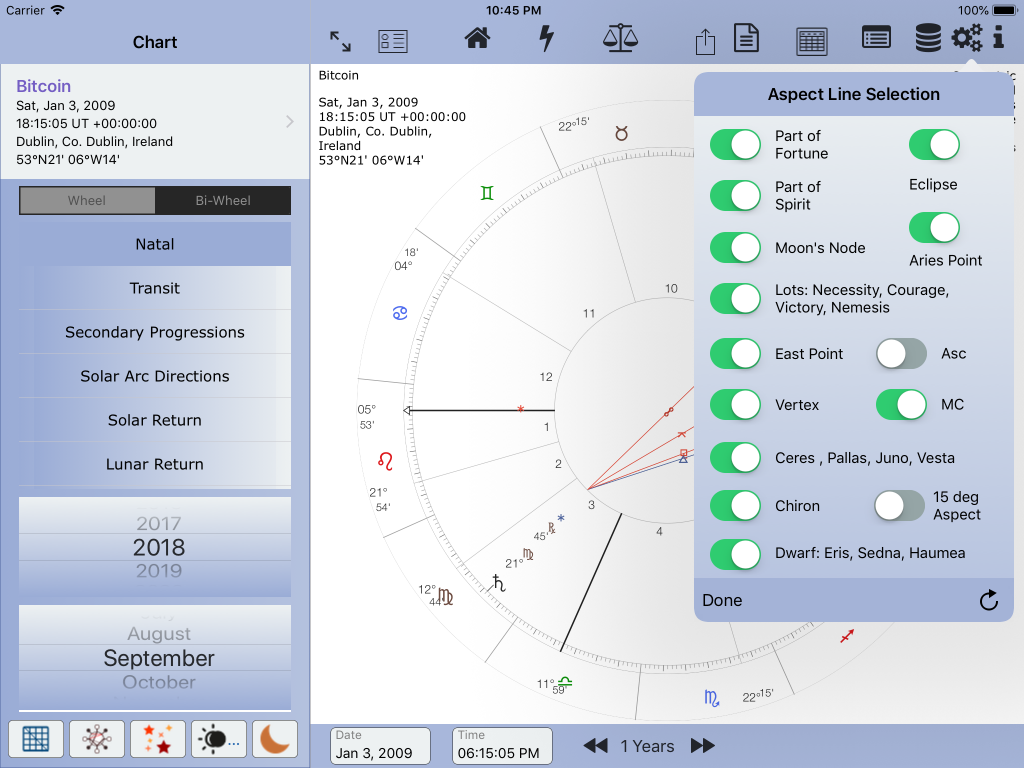The height and width of the screenshot is (768, 1024).
Task: Edit the Date field Jan 3, 2009
Action: click(380, 746)
